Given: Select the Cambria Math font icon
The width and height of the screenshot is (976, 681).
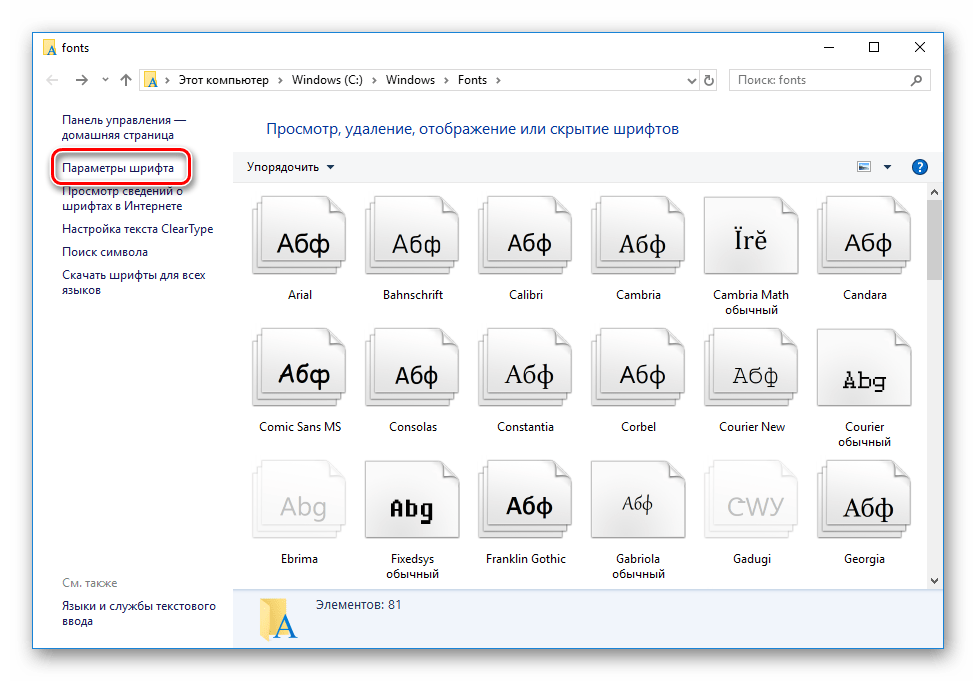Looking at the screenshot, I should pos(750,241).
